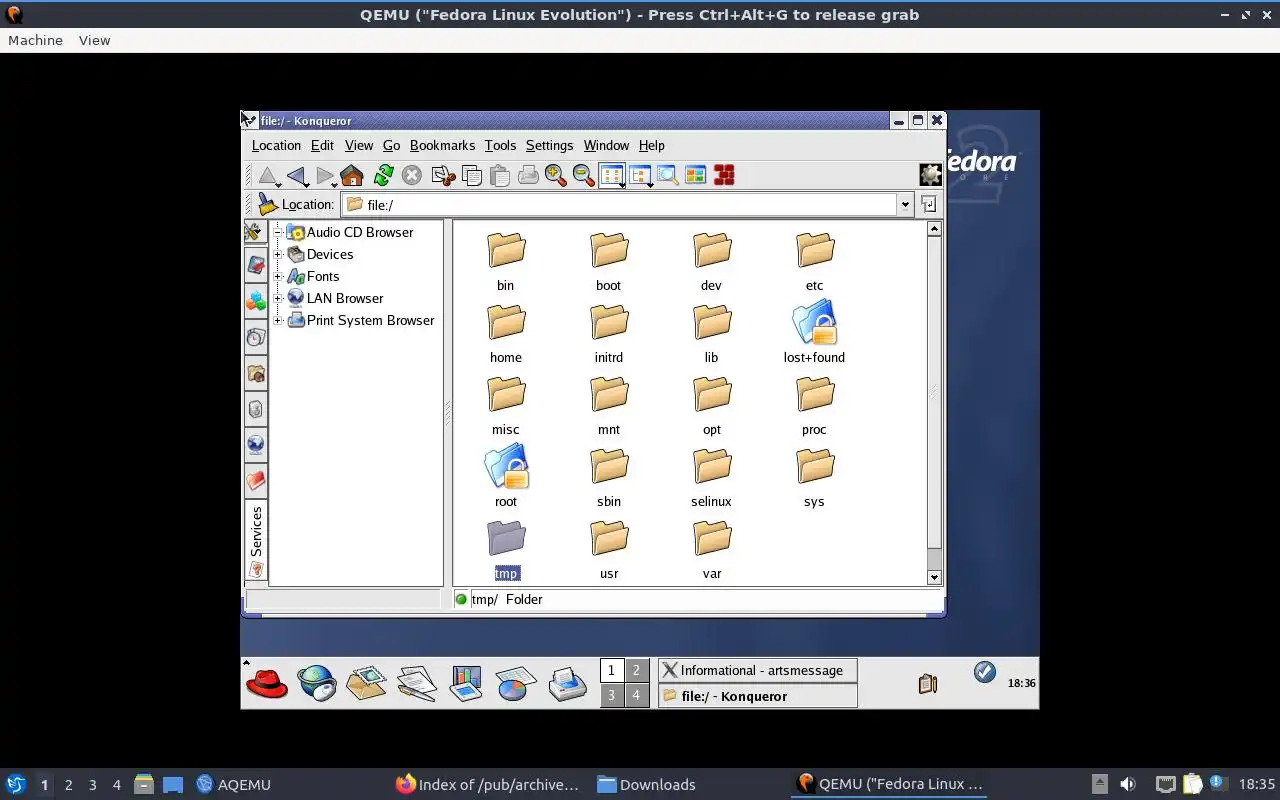Image resolution: width=1280 pixels, height=800 pixels.
Task: Reload the current directory view
Action: 383,176
